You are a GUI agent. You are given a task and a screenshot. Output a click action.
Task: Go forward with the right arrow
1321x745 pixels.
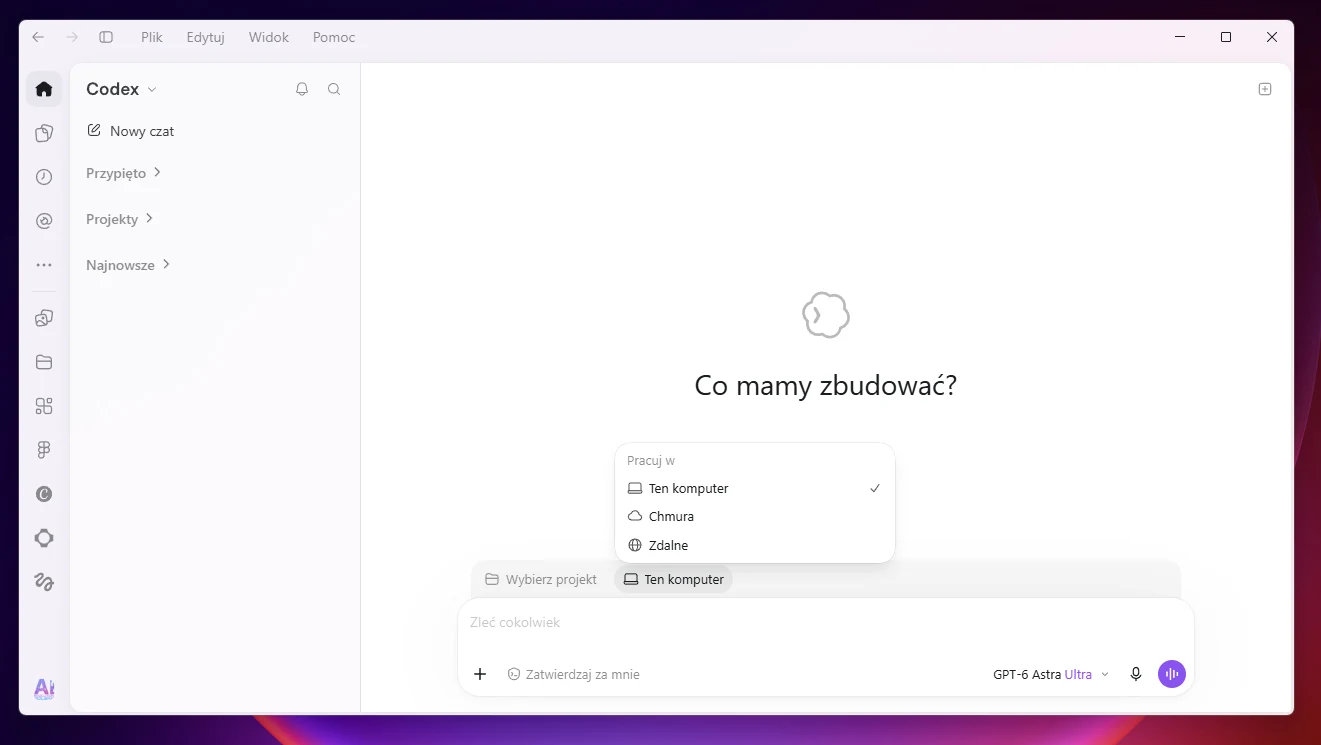(x=72, y=37)
